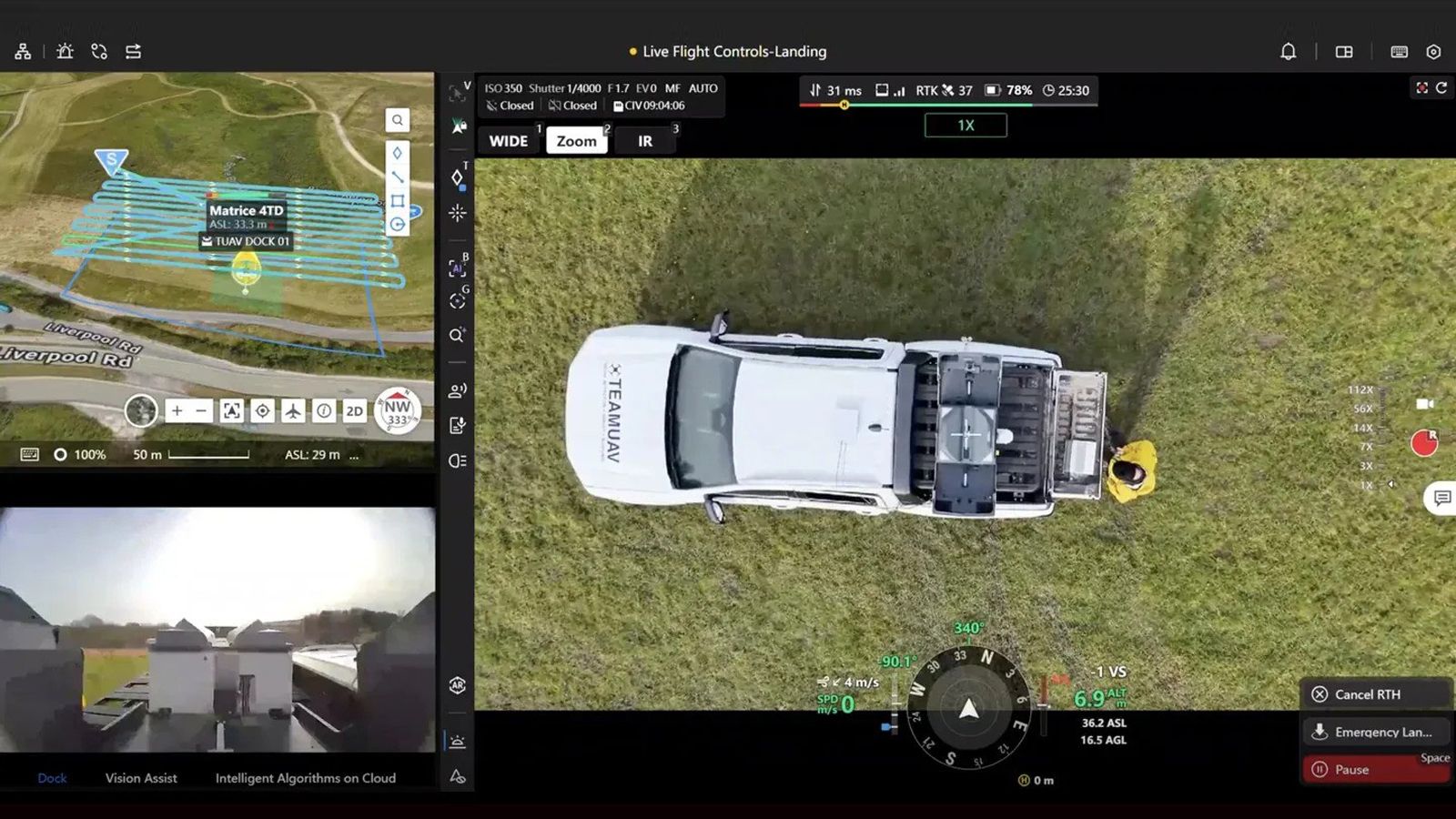Open the more options ellipsis beside ASL
The image size is (1456, 819).
354,455
